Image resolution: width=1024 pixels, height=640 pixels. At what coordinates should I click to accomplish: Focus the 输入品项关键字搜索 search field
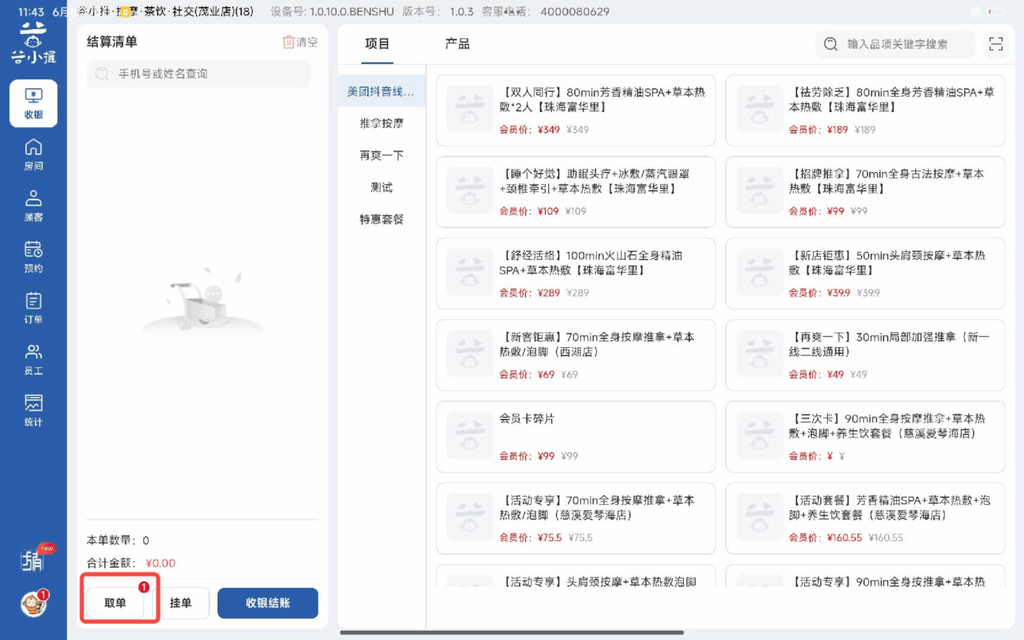895,44
